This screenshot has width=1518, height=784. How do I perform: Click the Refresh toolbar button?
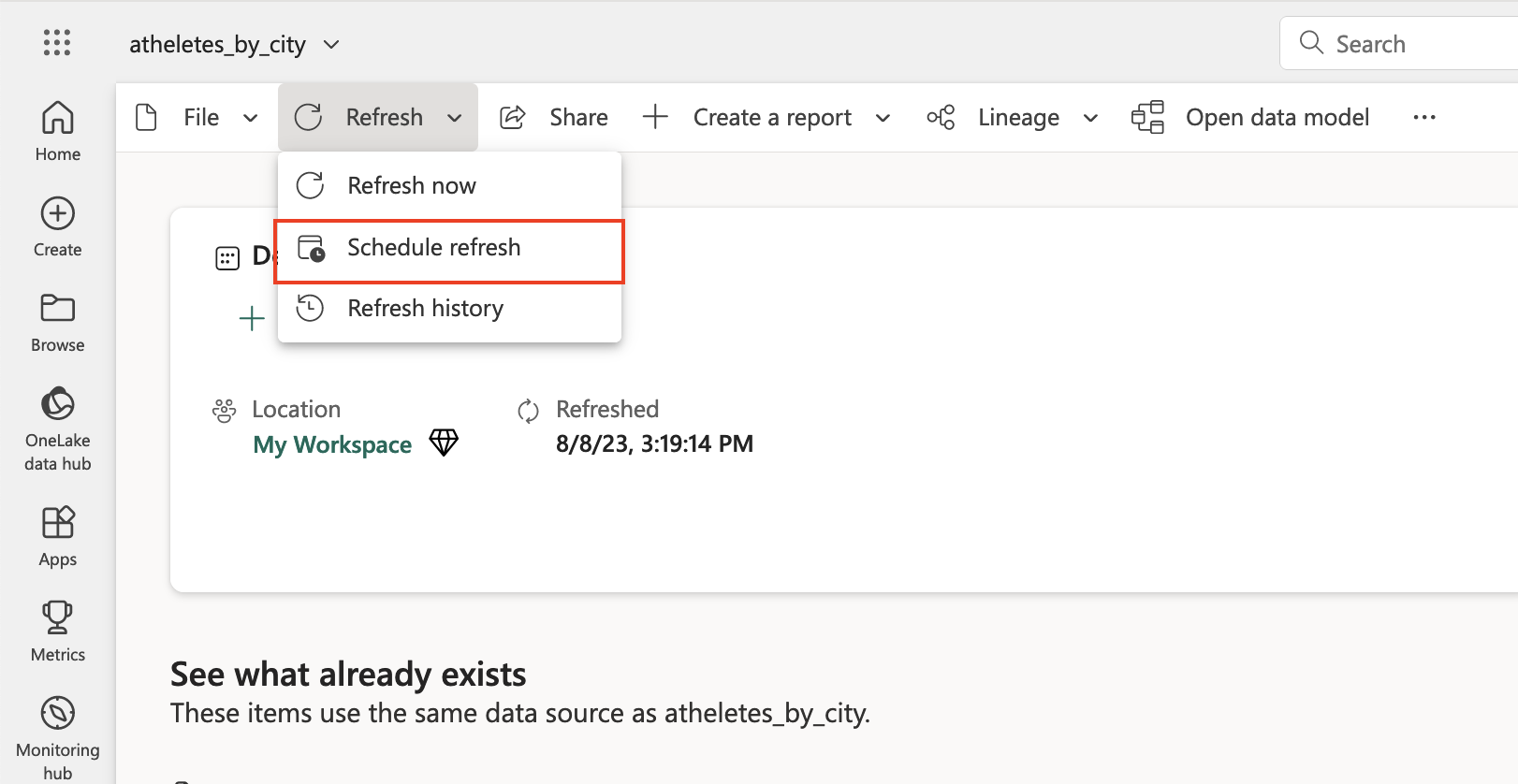378,118
